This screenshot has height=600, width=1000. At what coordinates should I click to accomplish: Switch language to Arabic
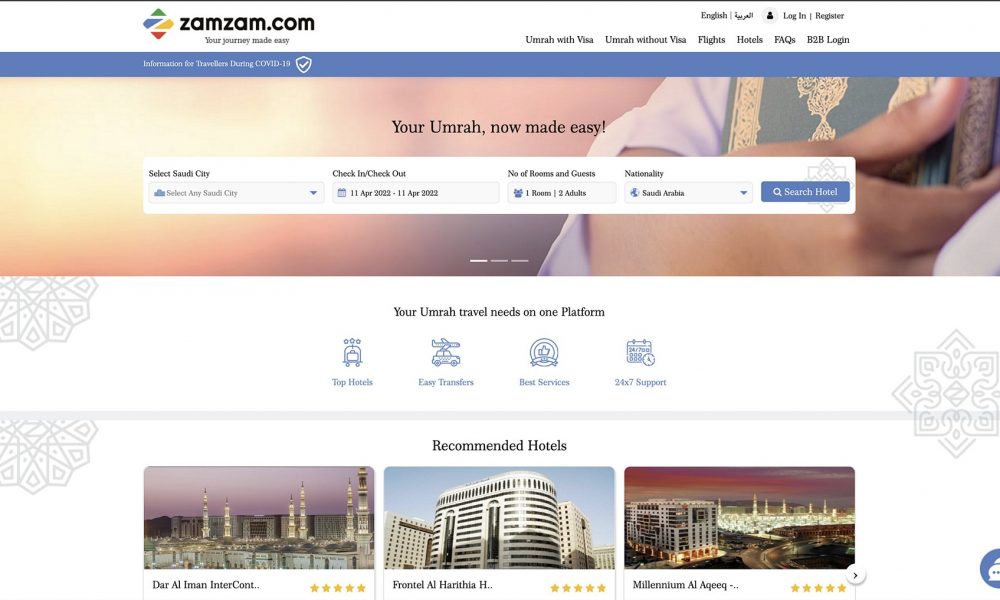pos(744,15)
